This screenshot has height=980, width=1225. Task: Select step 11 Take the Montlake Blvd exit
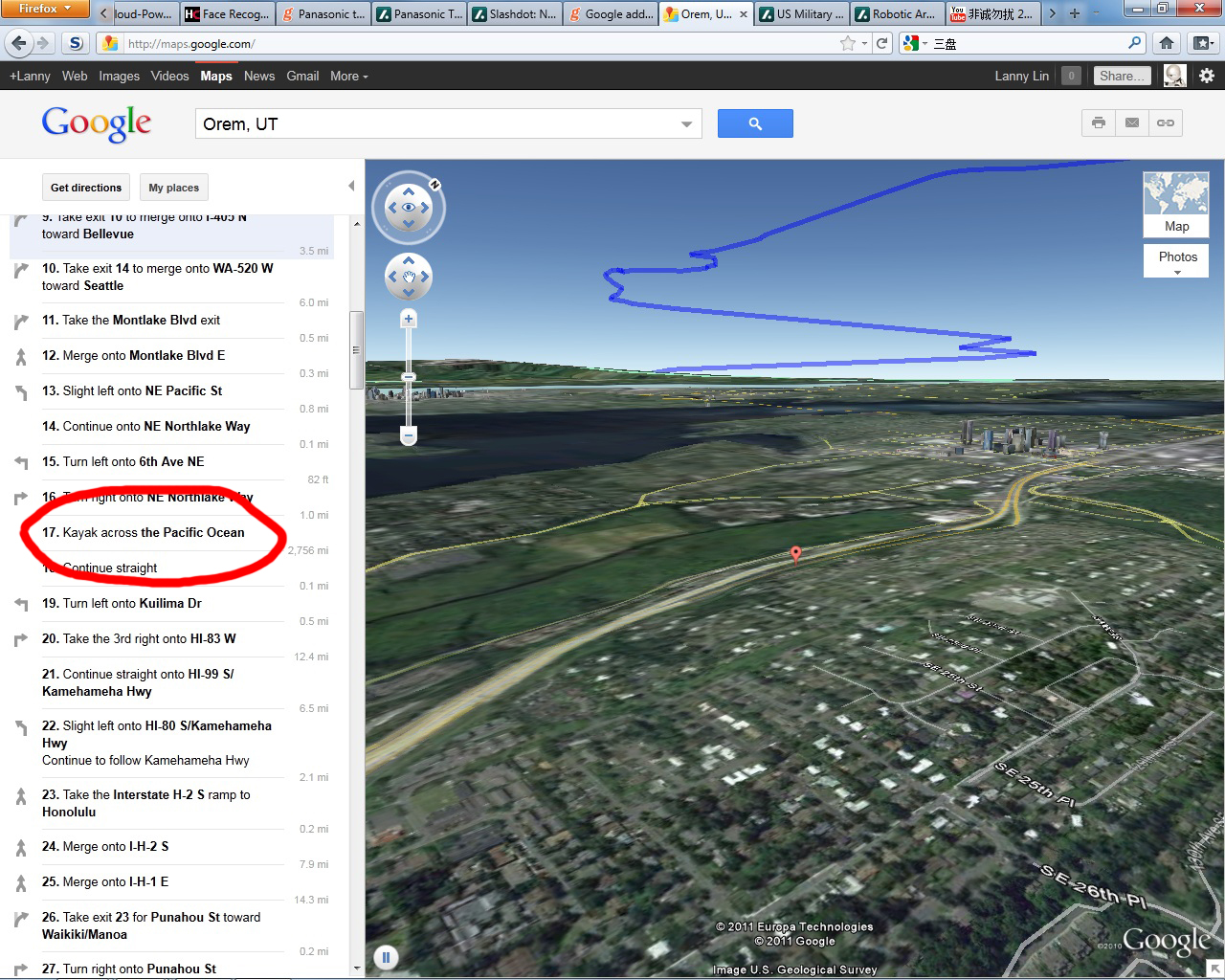coord(131,321)
